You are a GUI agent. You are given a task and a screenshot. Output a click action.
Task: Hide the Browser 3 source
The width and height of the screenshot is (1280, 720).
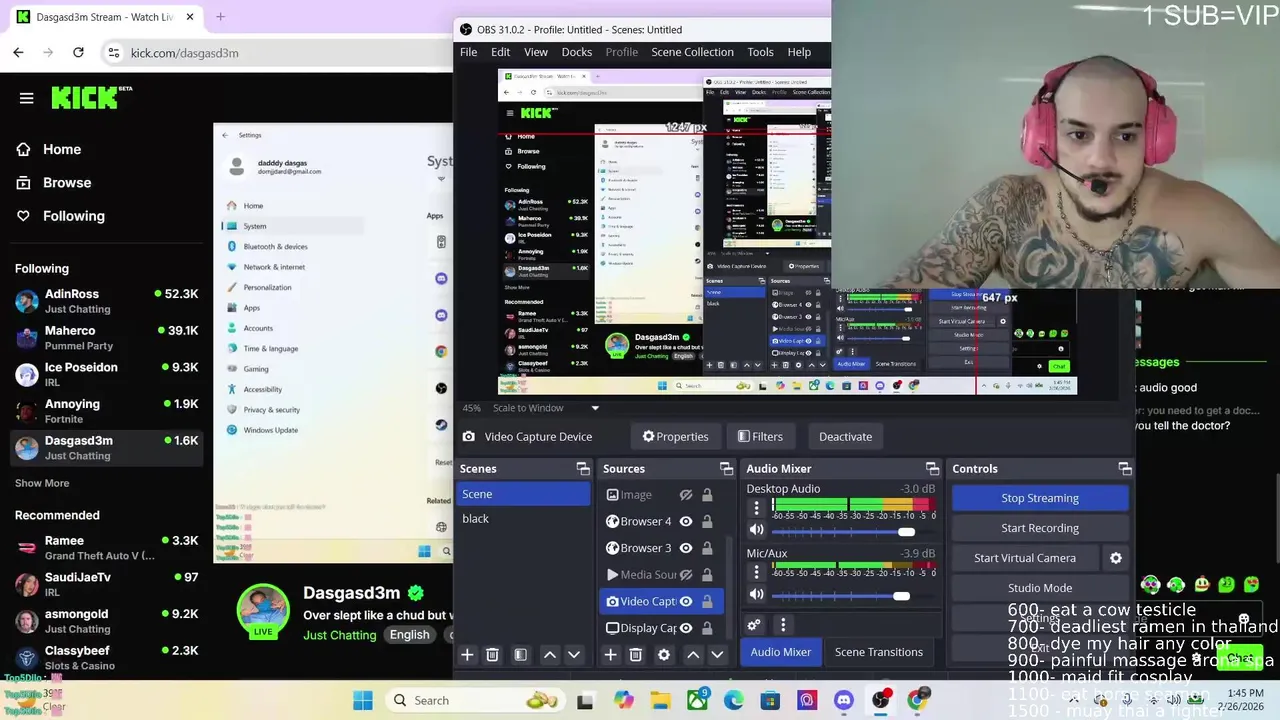click(686, 548)
